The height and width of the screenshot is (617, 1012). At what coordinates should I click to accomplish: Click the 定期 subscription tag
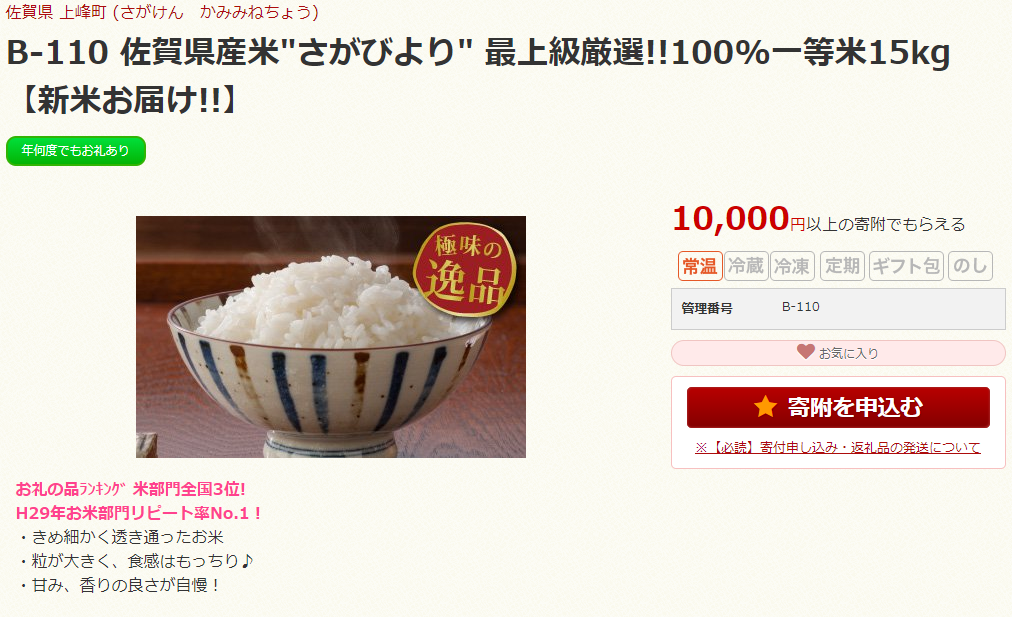click(842, 266)
